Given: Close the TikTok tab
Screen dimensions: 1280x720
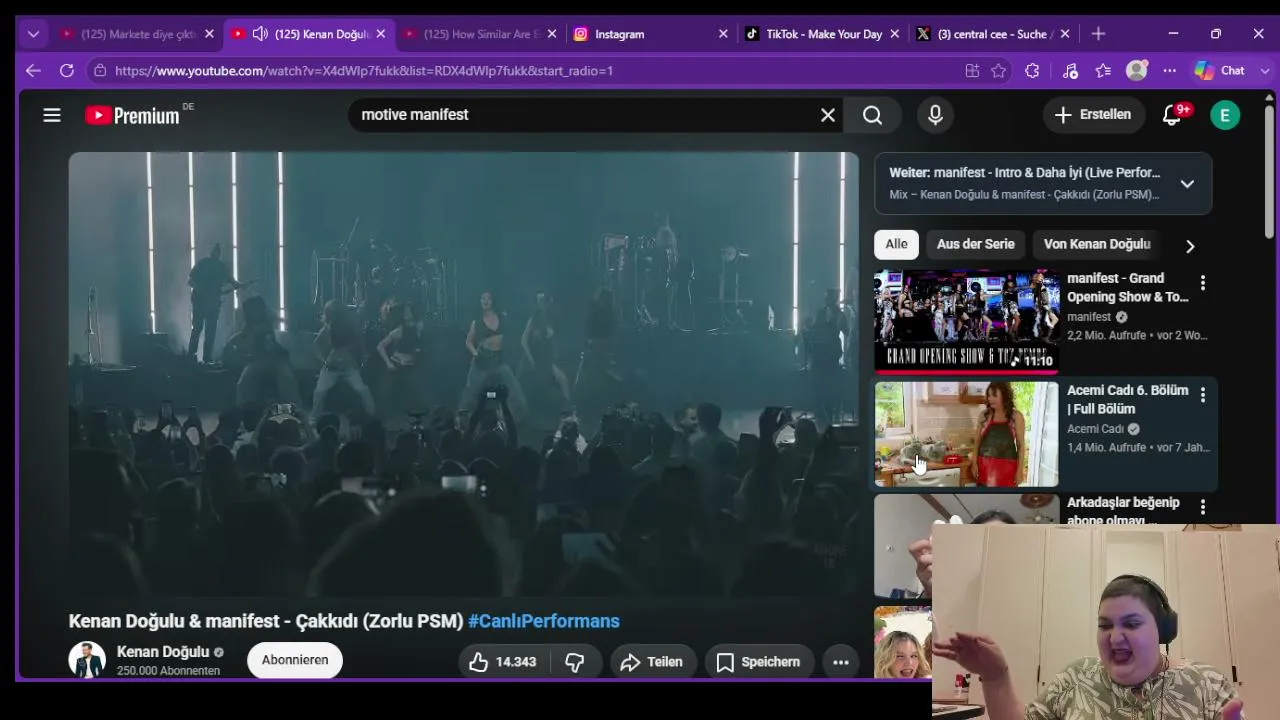Looking at the screenshot, I should [894, 34].
